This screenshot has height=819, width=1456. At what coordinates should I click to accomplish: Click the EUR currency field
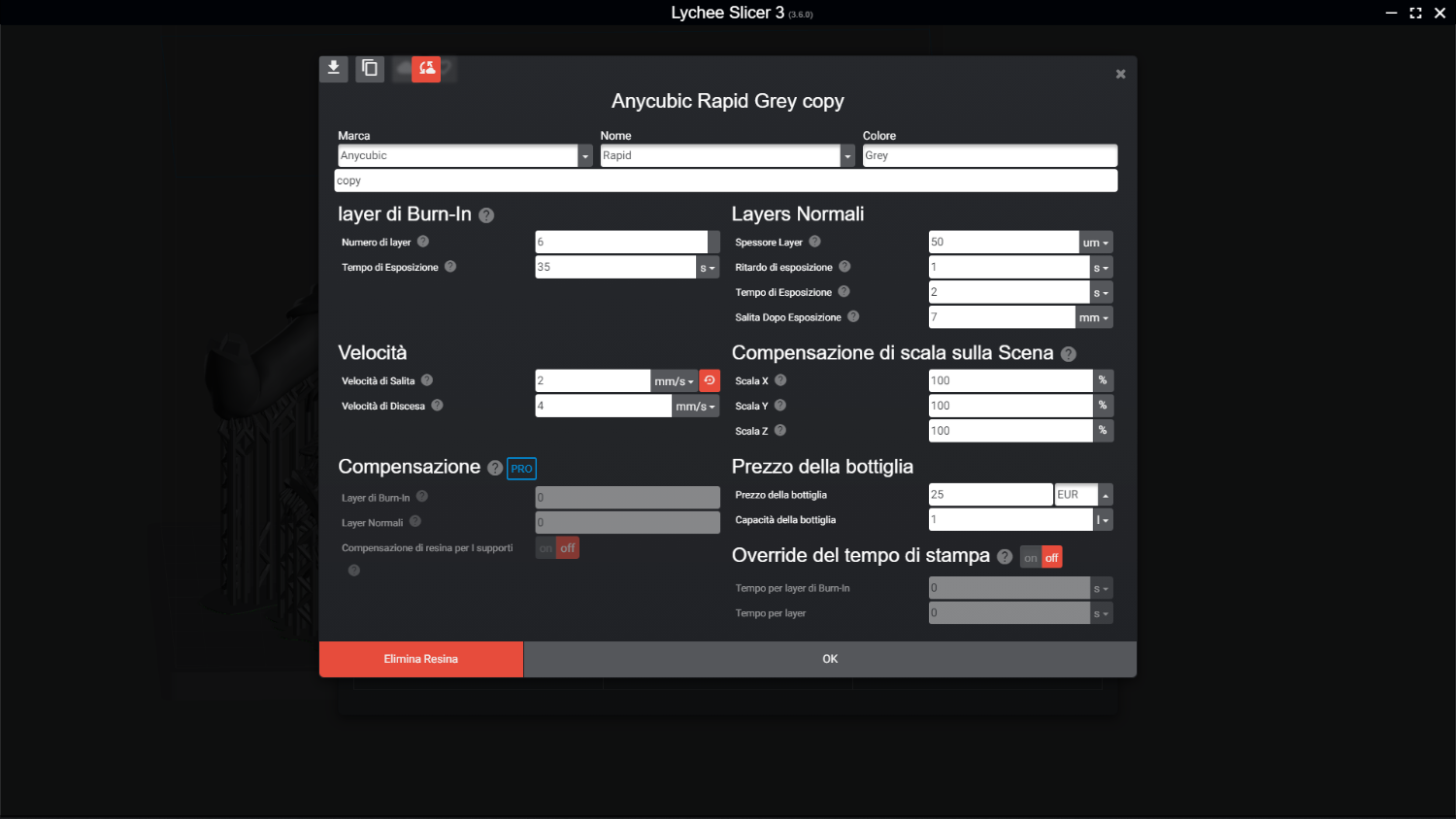point(1076,495)
